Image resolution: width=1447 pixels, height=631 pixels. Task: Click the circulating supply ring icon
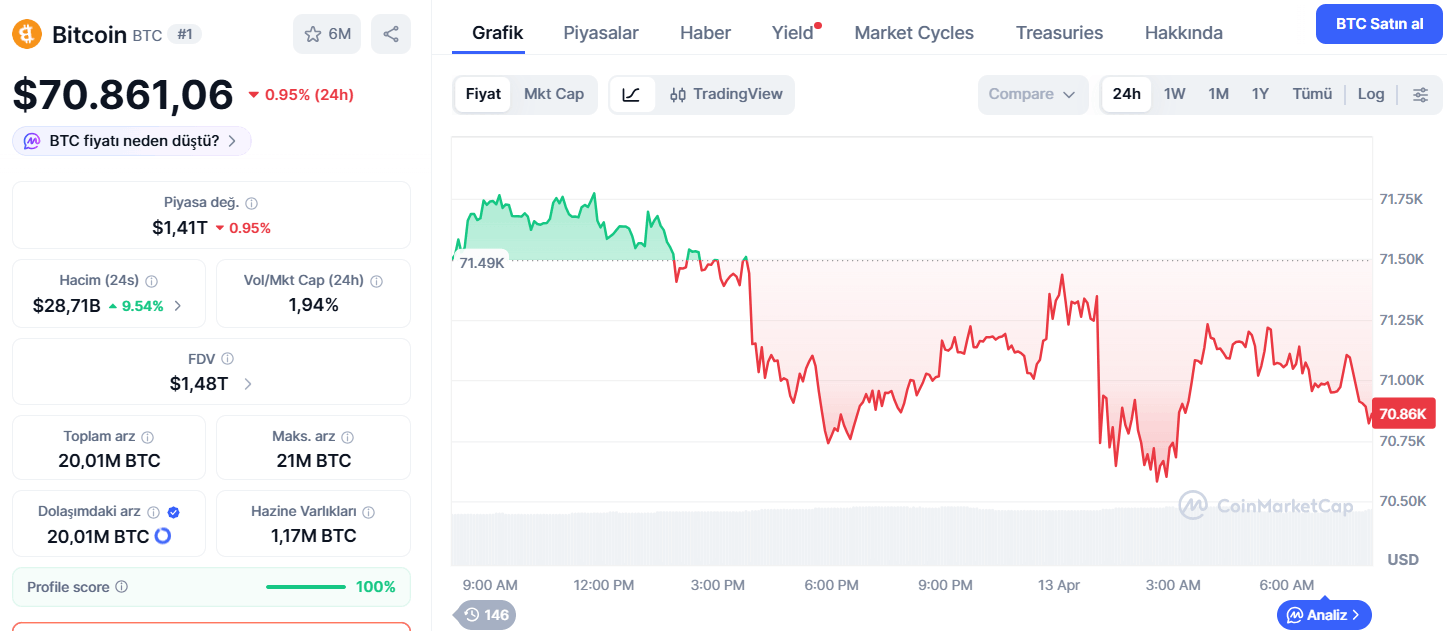coord(163,536)
